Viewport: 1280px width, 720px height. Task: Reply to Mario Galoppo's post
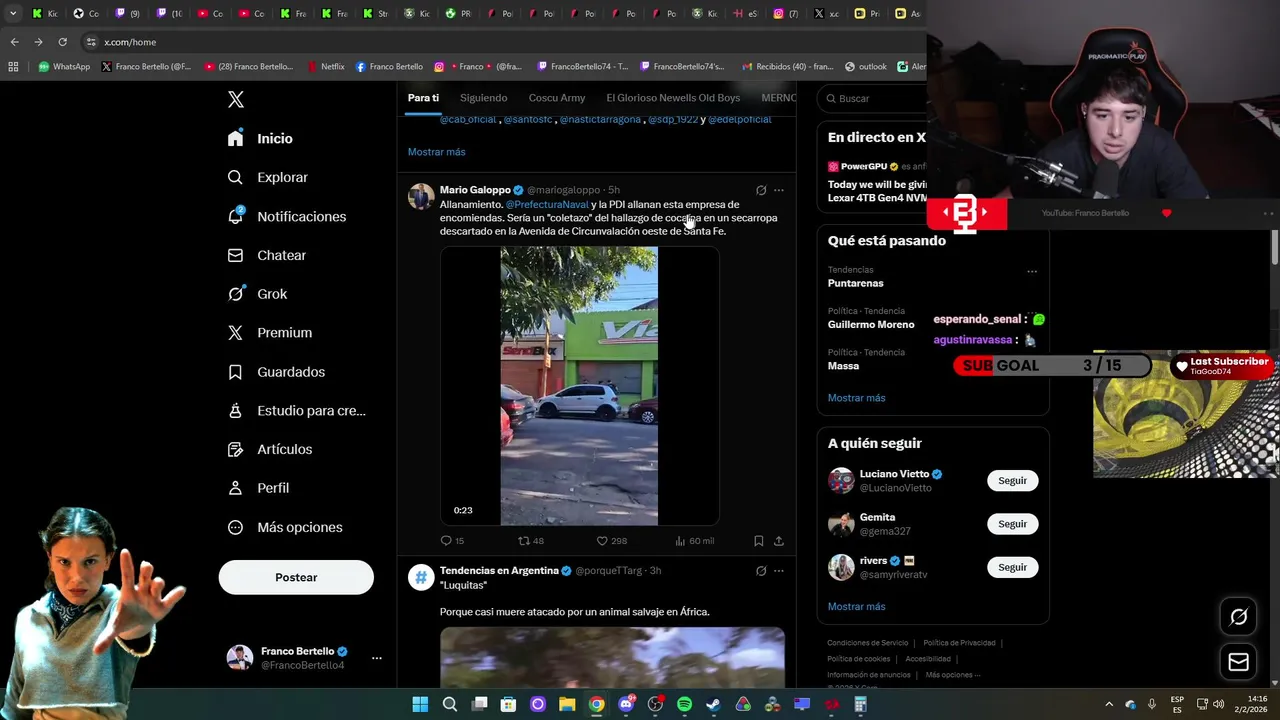click(452, 541)
